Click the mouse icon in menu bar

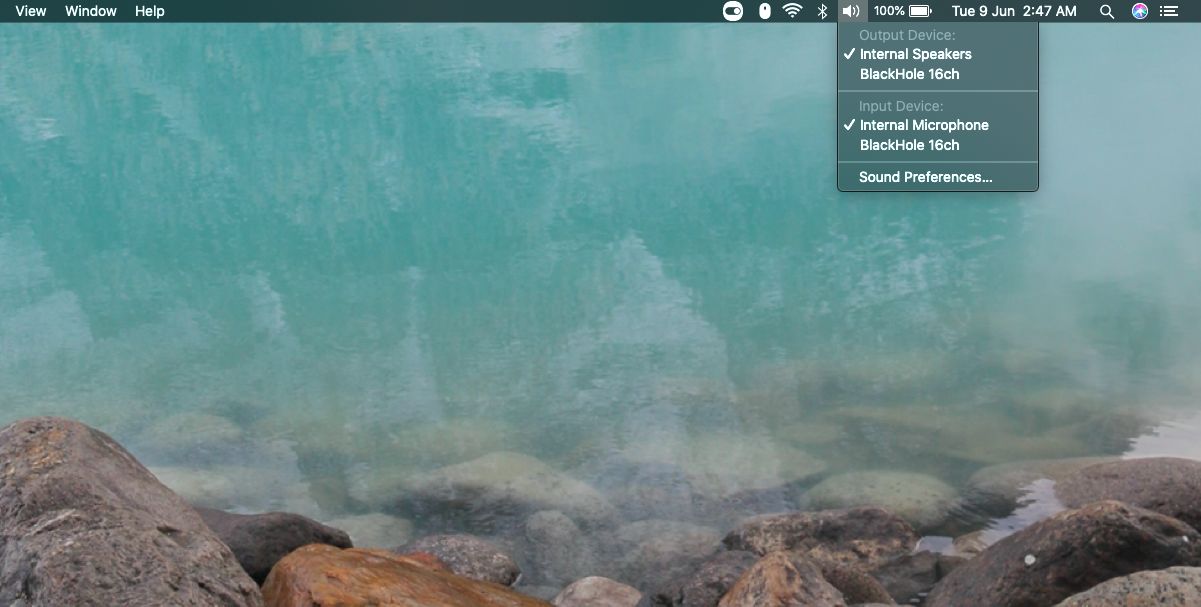tap(765, 11)
